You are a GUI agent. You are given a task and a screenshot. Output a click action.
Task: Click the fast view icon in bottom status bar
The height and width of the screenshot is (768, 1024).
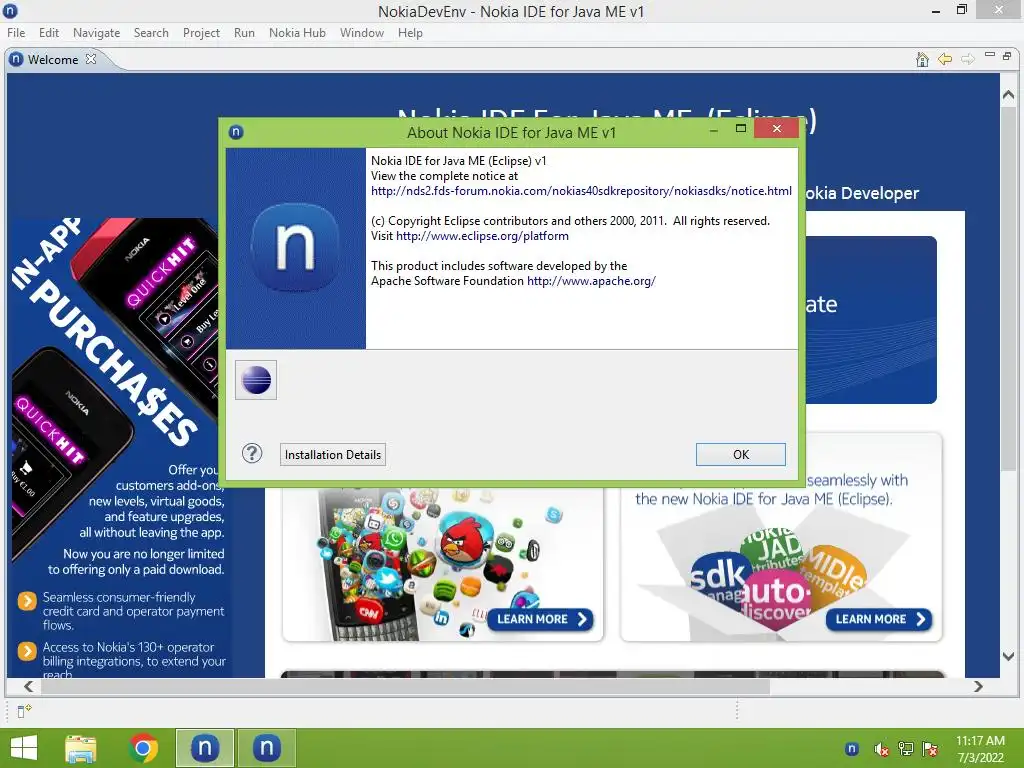click(24, 711)
